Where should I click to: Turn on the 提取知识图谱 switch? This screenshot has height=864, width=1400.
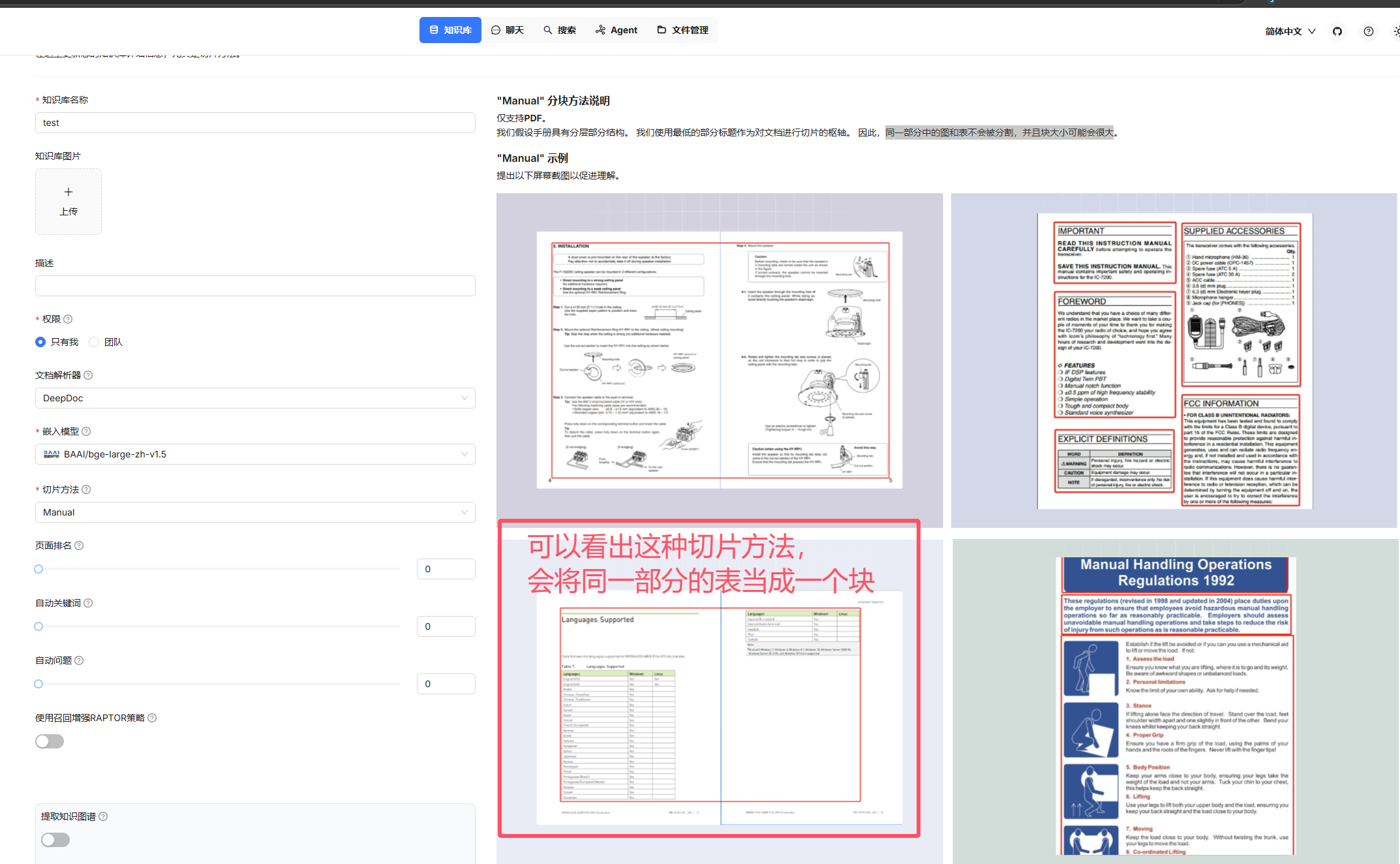pyautogui.click(x=55, y=840)
